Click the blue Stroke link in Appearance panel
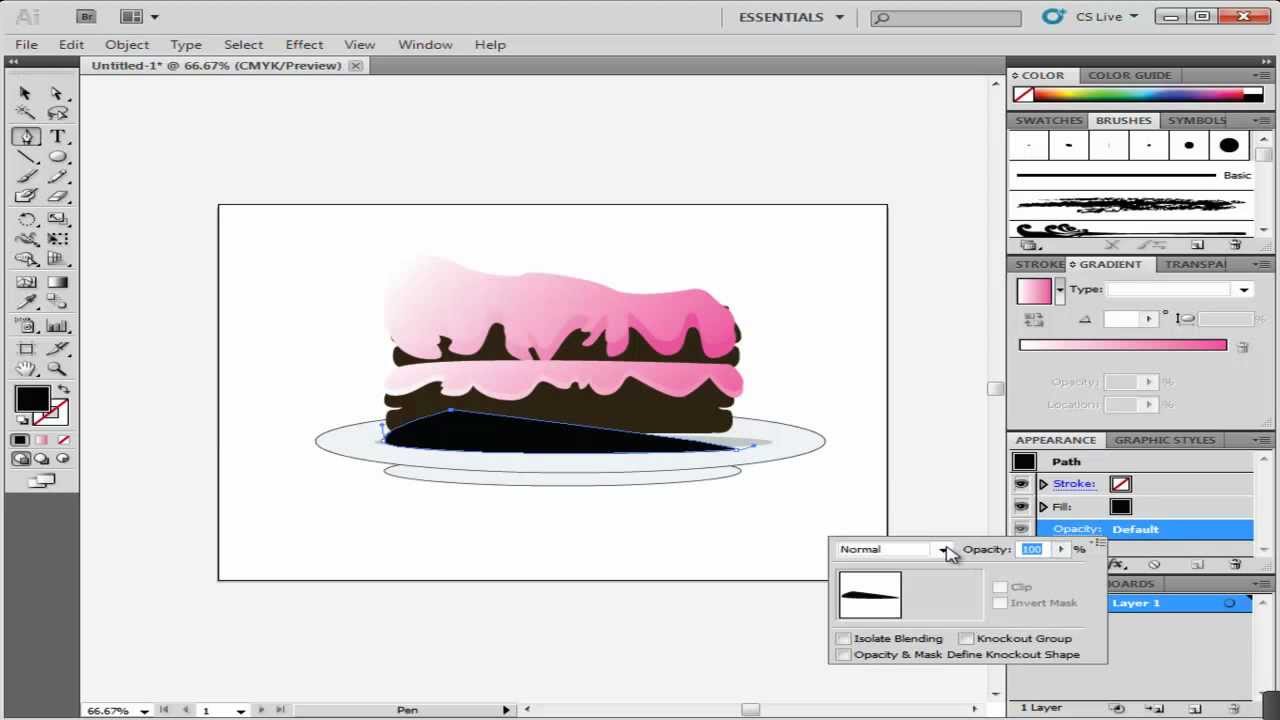This screenshot has width=1280, height=720. (1073, 483)
